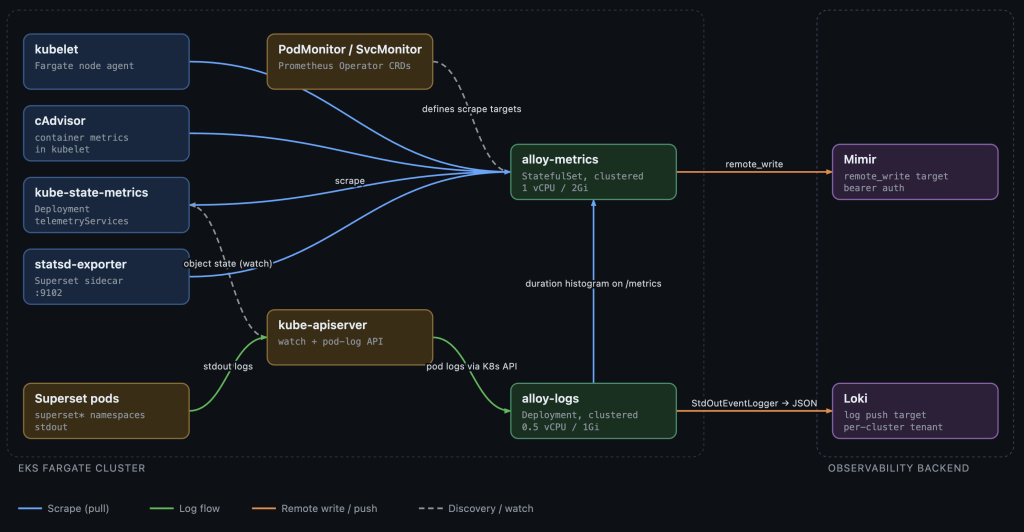Click 'watch + pod-log API' subtitle text
Viewport: 1024px width, 532px height.
330,341
